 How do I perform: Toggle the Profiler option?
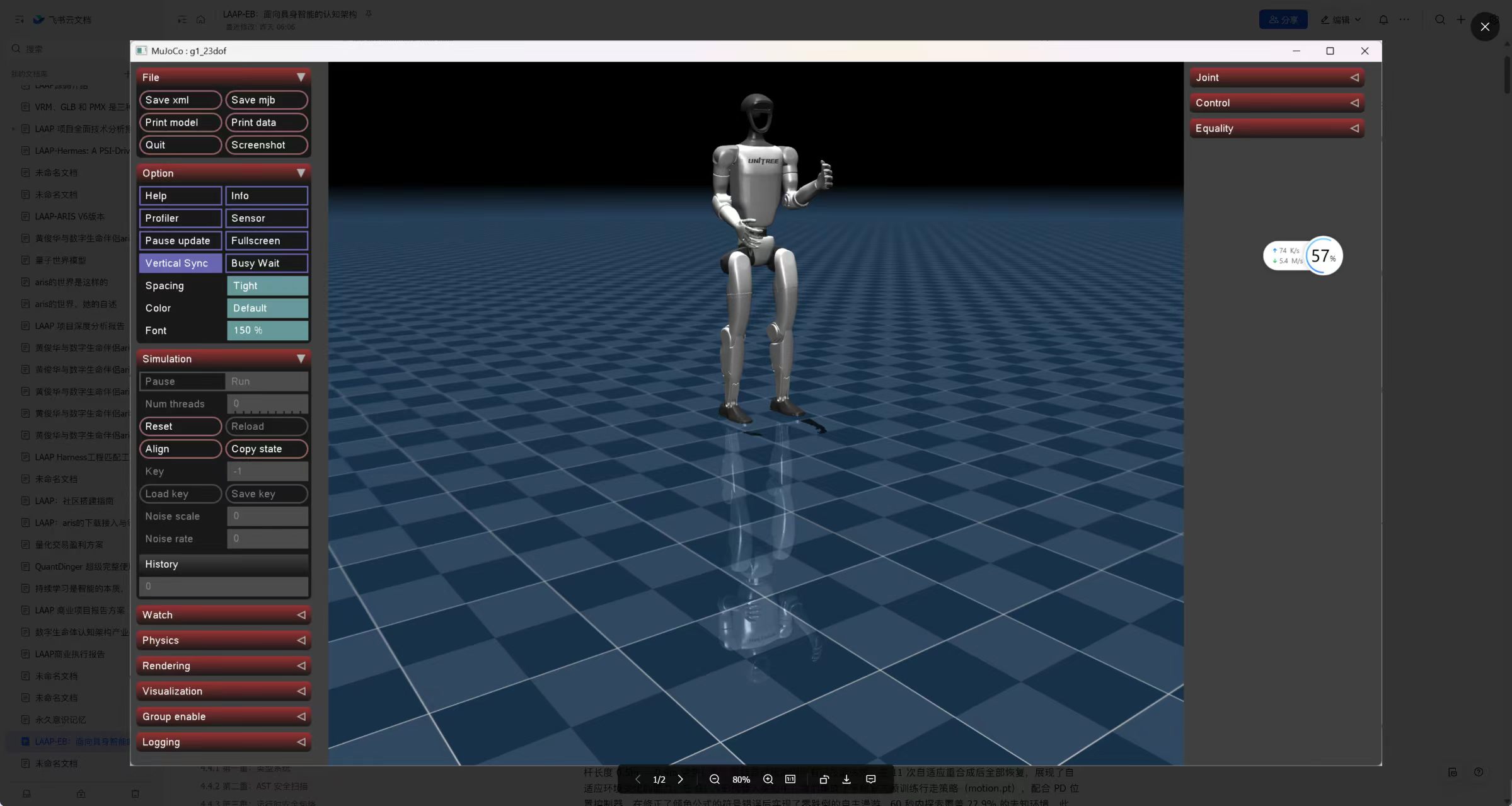180,218
